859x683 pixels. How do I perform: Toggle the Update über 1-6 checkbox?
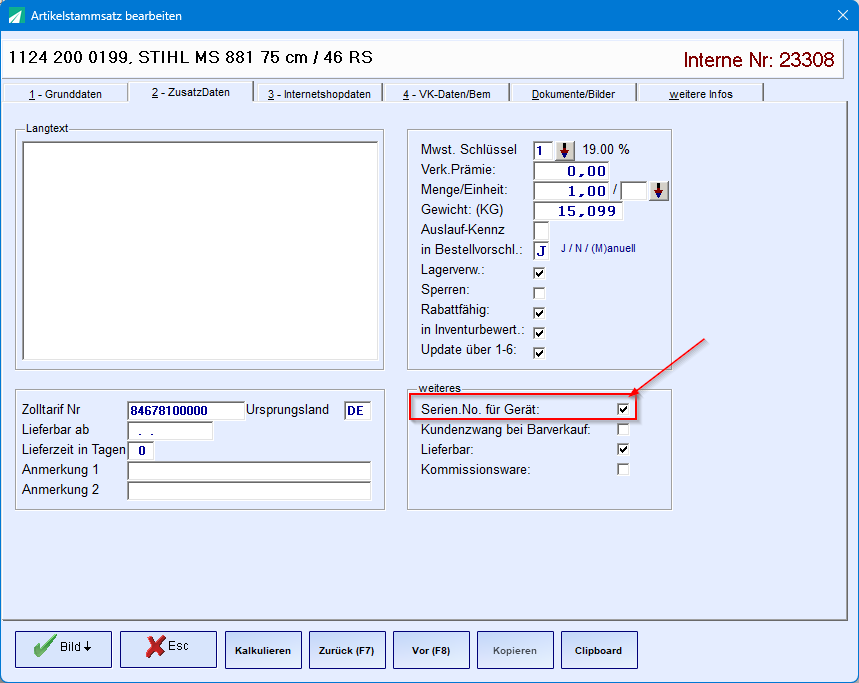click(x=539, y=353)
